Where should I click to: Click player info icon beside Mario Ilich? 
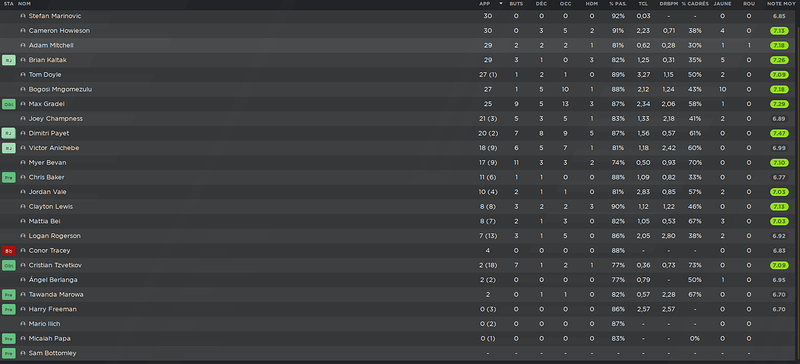22,324
